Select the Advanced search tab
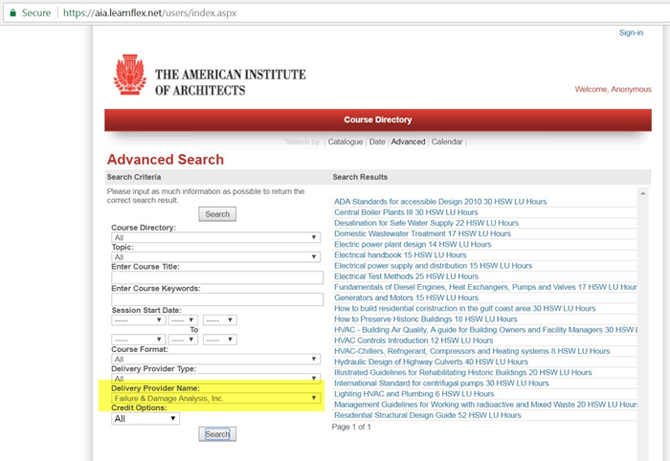This screenshot has width=670, height=461. (x=408, y=142)
